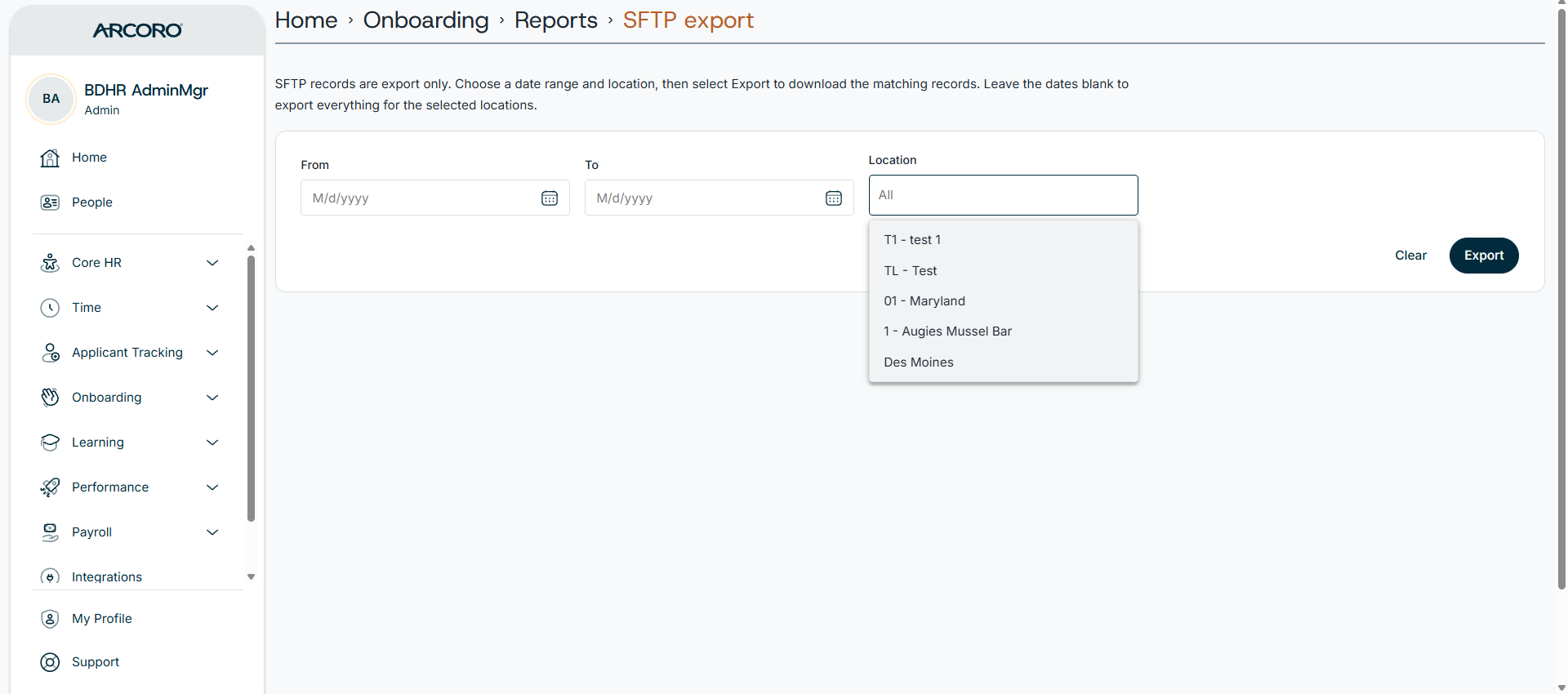This screenshot has width=1568, height=694.
Task: Click the Learning graduation cap icon
Action: (50, 443)
